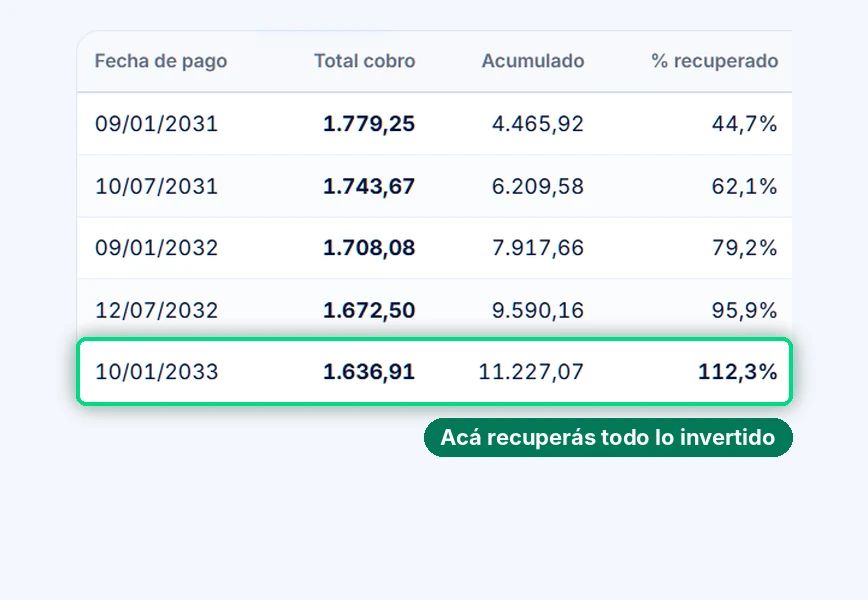Click the 'Acumulado' column header

coord(533,61)
